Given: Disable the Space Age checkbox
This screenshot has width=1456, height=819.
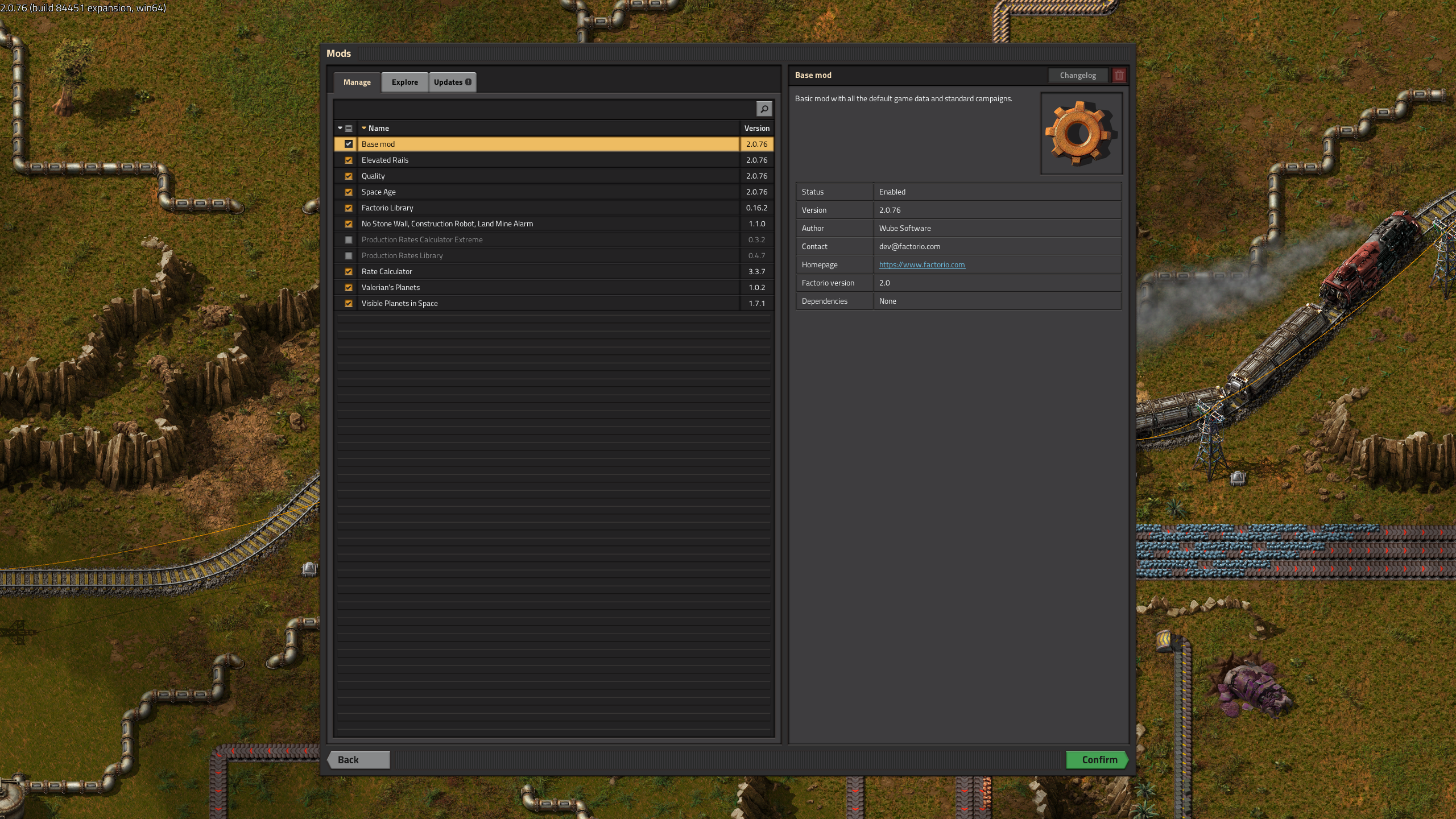Looking at the screenshot, I should click(x=349, y=192).
